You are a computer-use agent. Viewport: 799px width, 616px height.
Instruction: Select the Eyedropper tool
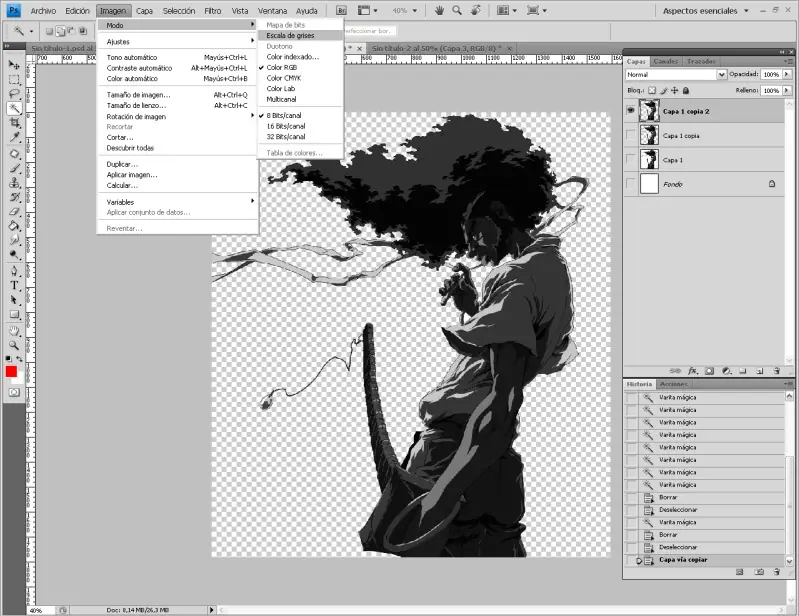pyautogui.click(x=14, y=137)
